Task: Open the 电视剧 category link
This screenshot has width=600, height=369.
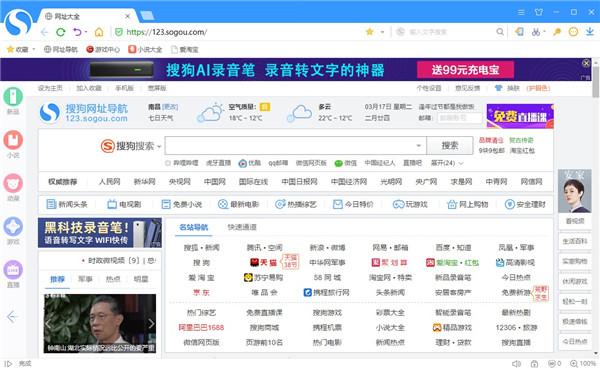Action: pos(124,204)
